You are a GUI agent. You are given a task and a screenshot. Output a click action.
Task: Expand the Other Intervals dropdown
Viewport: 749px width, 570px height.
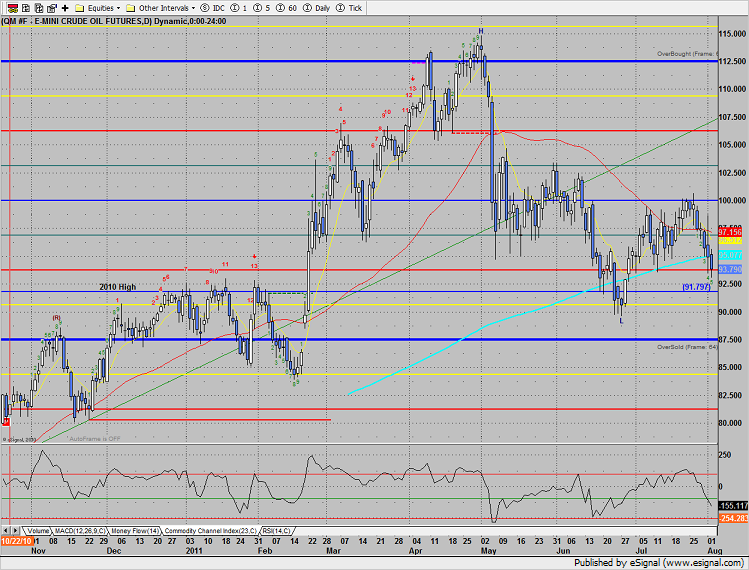click(x=193, y=8)
